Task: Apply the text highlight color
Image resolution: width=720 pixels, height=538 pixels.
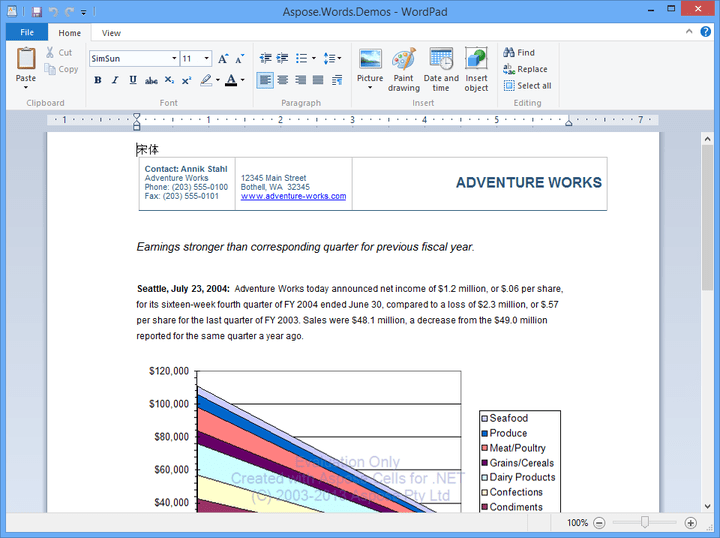Action: coord(206,80)
